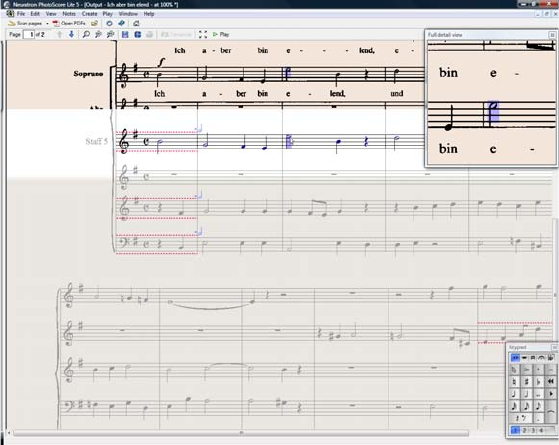
Task: Select the quarter note on the keypad
Action: (514, 394)
